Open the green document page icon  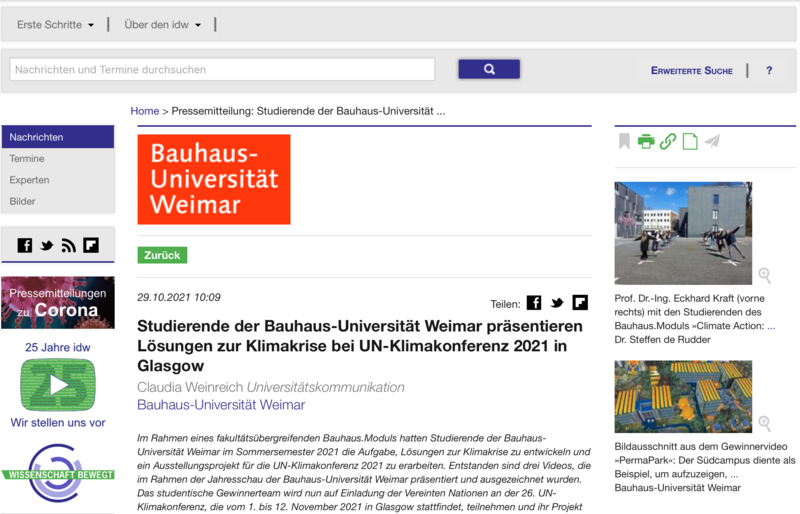pos(690,141)
